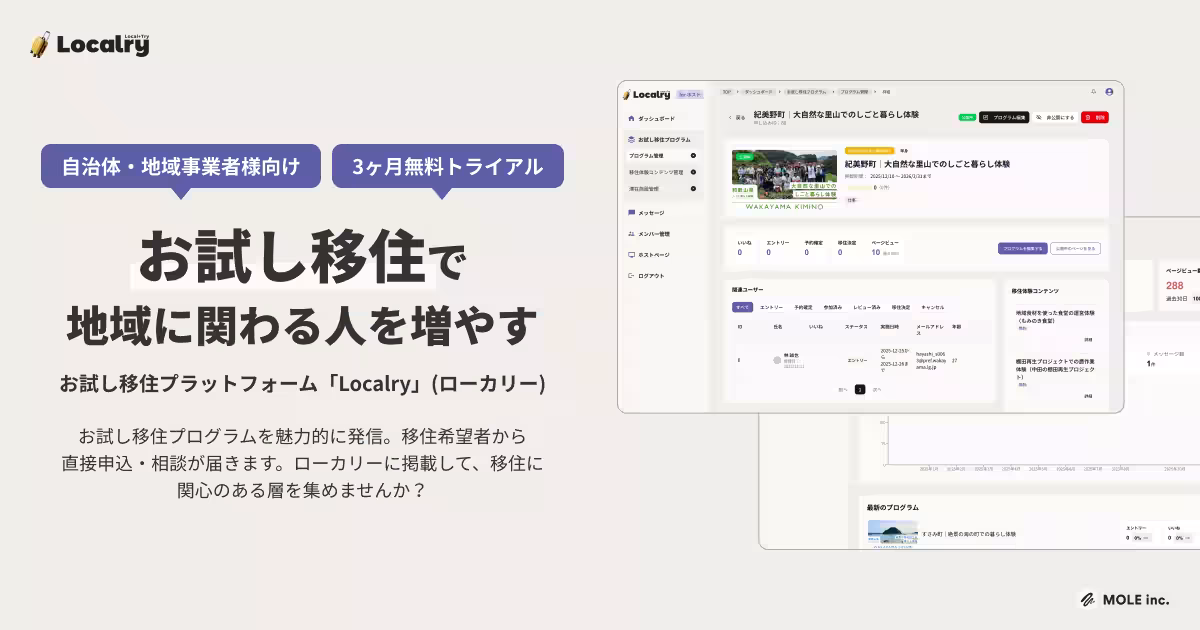
Task: Click the edit icon on プログラム編集
Action: (x=984, y=116)
